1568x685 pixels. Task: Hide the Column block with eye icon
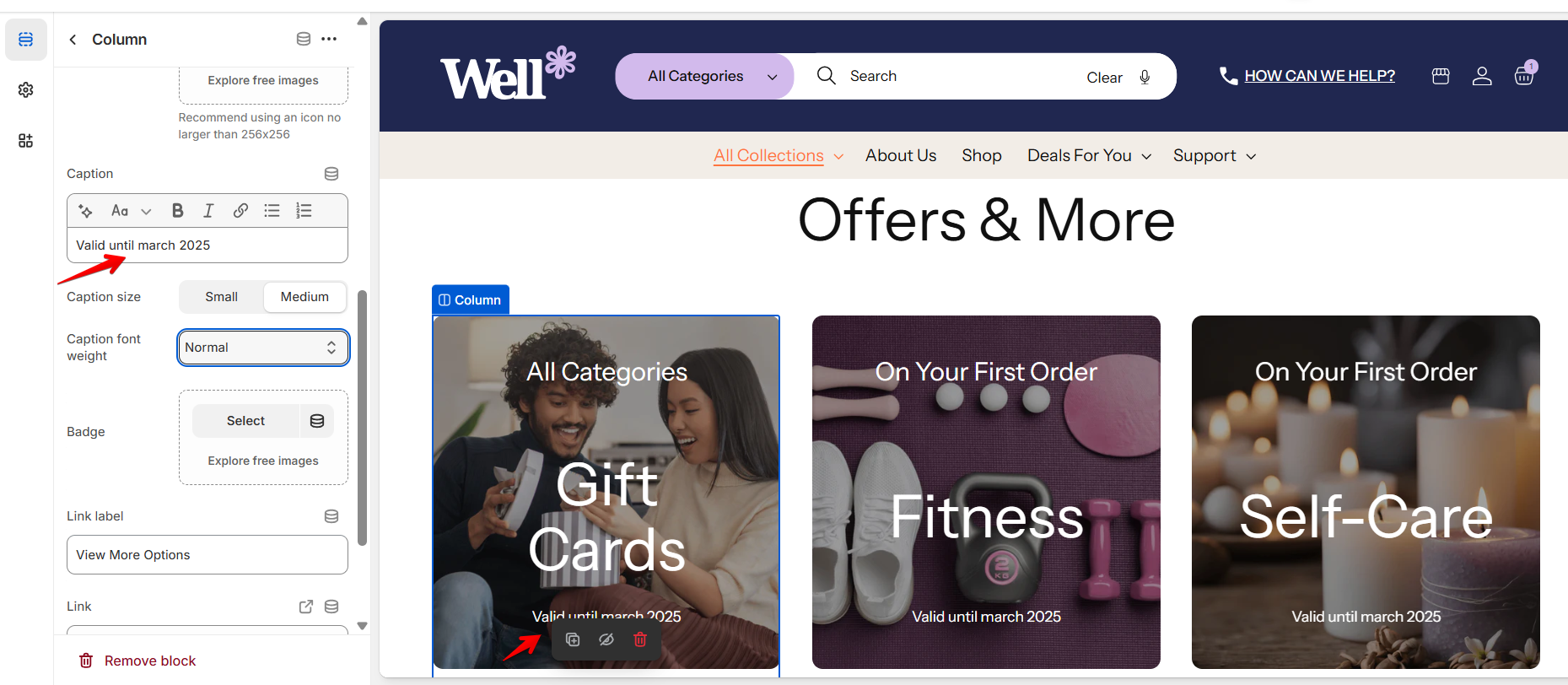click(x=606, y=639)
